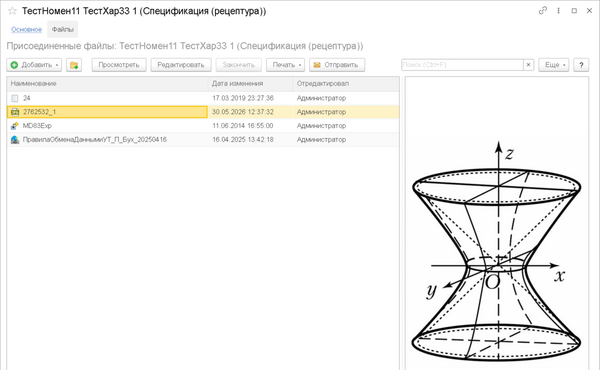The image size is (600, 370).
Task: Focus the Поиск (Ctrl+F) search field
Action: [462, 65]
